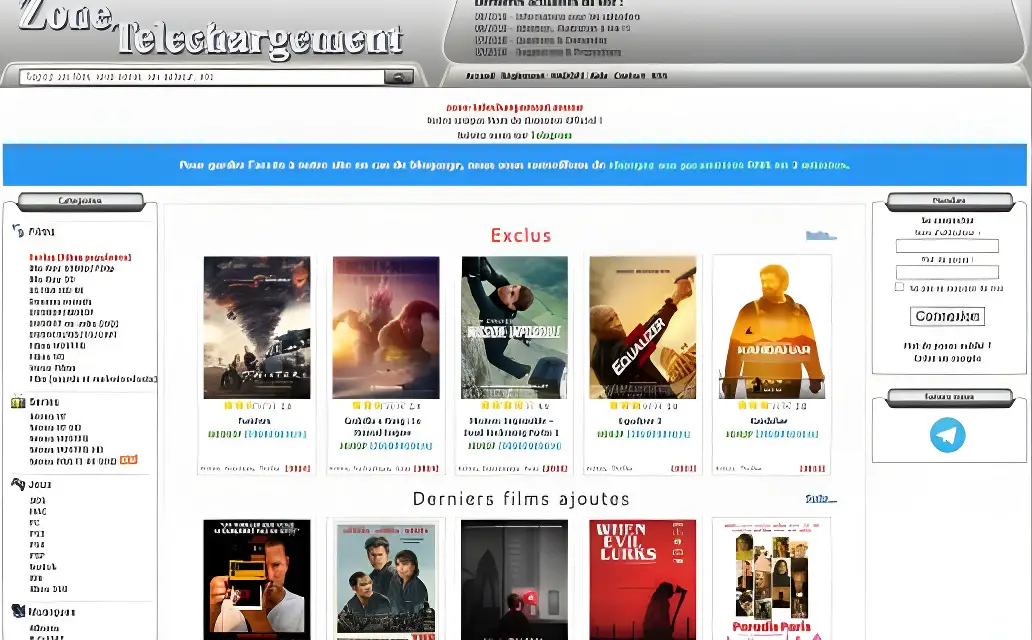
Task: Click the red bracketed link on the Twisters card
Action: (x=297, y=468)
